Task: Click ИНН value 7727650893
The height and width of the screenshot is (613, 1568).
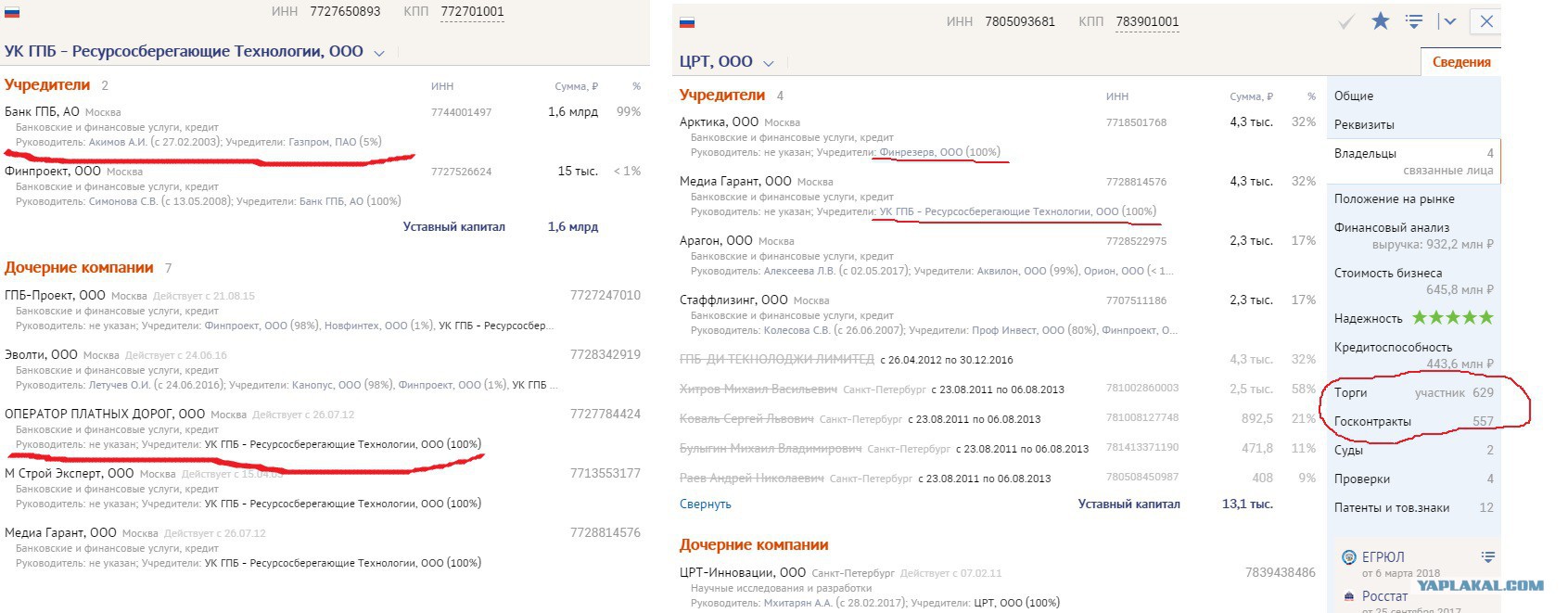Action: click(345, 12)
